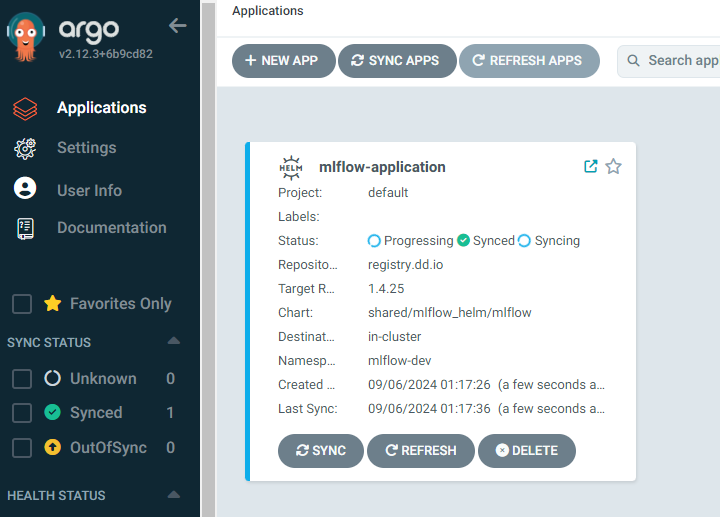The image size is (720, 517).
Task: Check the OutOfSync status filter
Action: [x=22, y=448]
